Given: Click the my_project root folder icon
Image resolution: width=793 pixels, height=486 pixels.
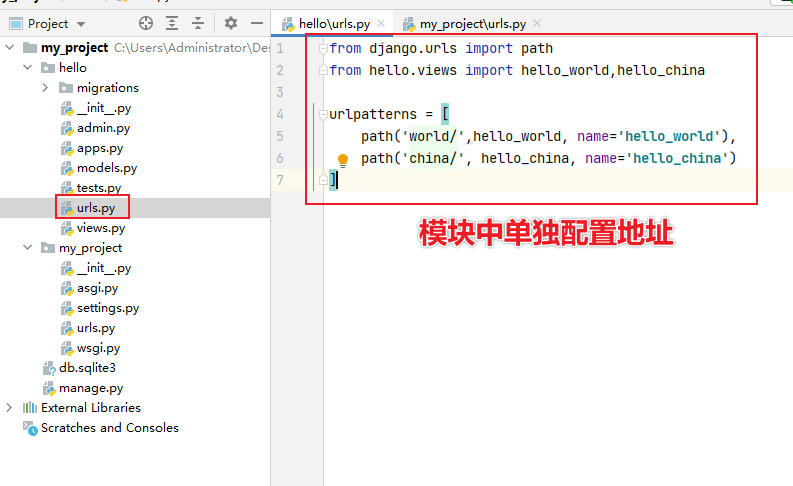Looking at the screenshot, I should pyautogui.click(x=30, y=48).
